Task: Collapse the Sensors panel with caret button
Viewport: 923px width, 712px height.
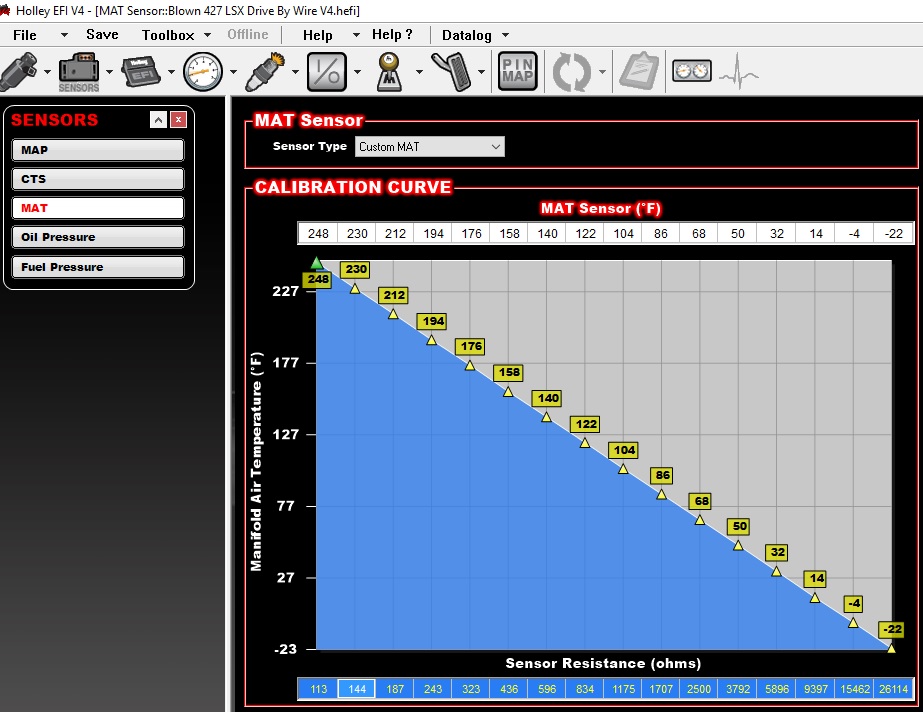Action: tap(158, 120)
